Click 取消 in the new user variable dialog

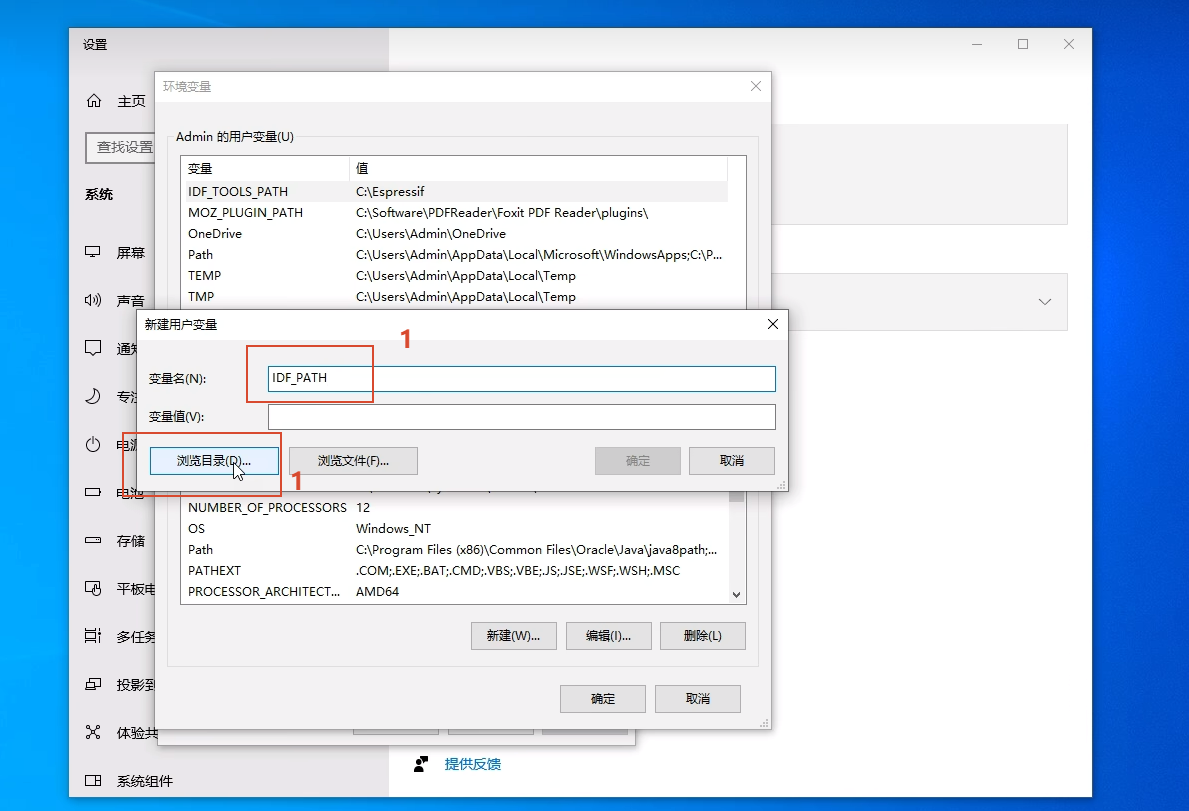[732, 461]
